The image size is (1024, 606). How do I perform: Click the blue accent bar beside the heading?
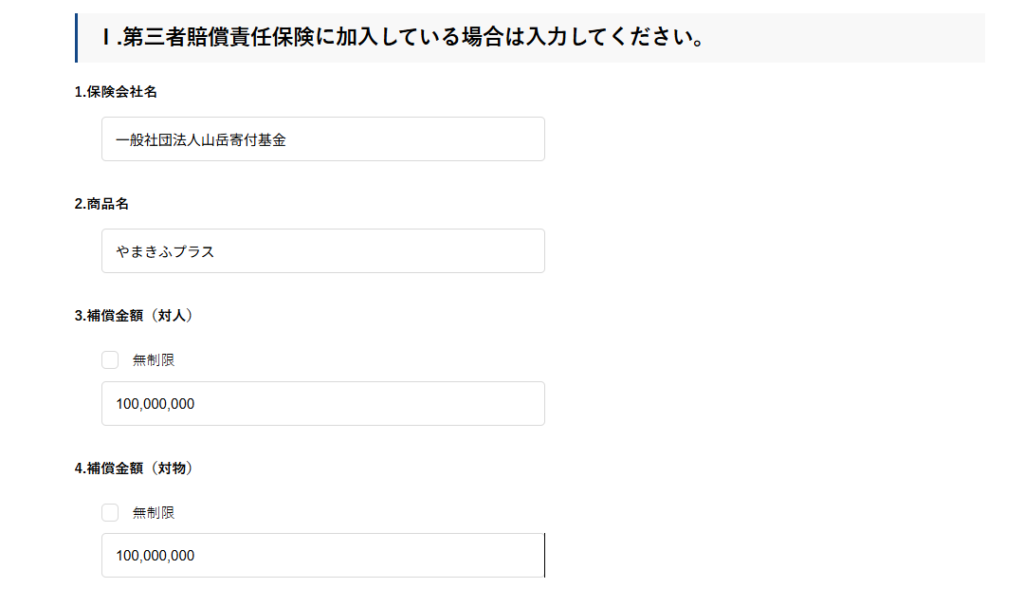pos(76,38)
